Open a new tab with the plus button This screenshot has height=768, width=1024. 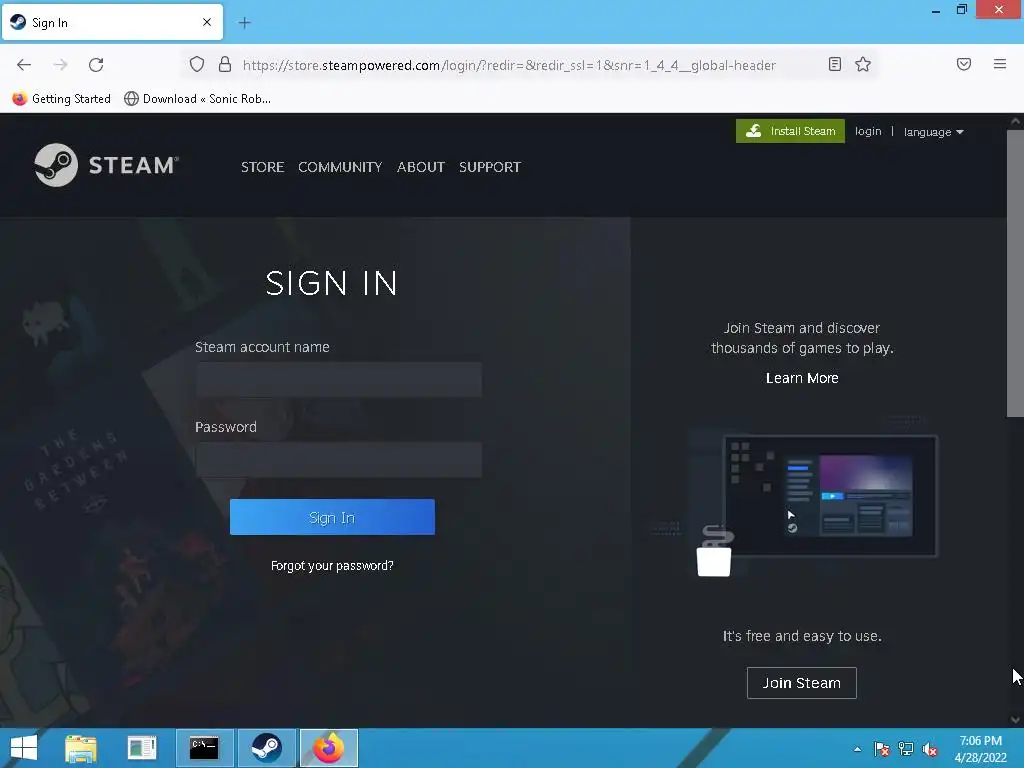point(244,23)
